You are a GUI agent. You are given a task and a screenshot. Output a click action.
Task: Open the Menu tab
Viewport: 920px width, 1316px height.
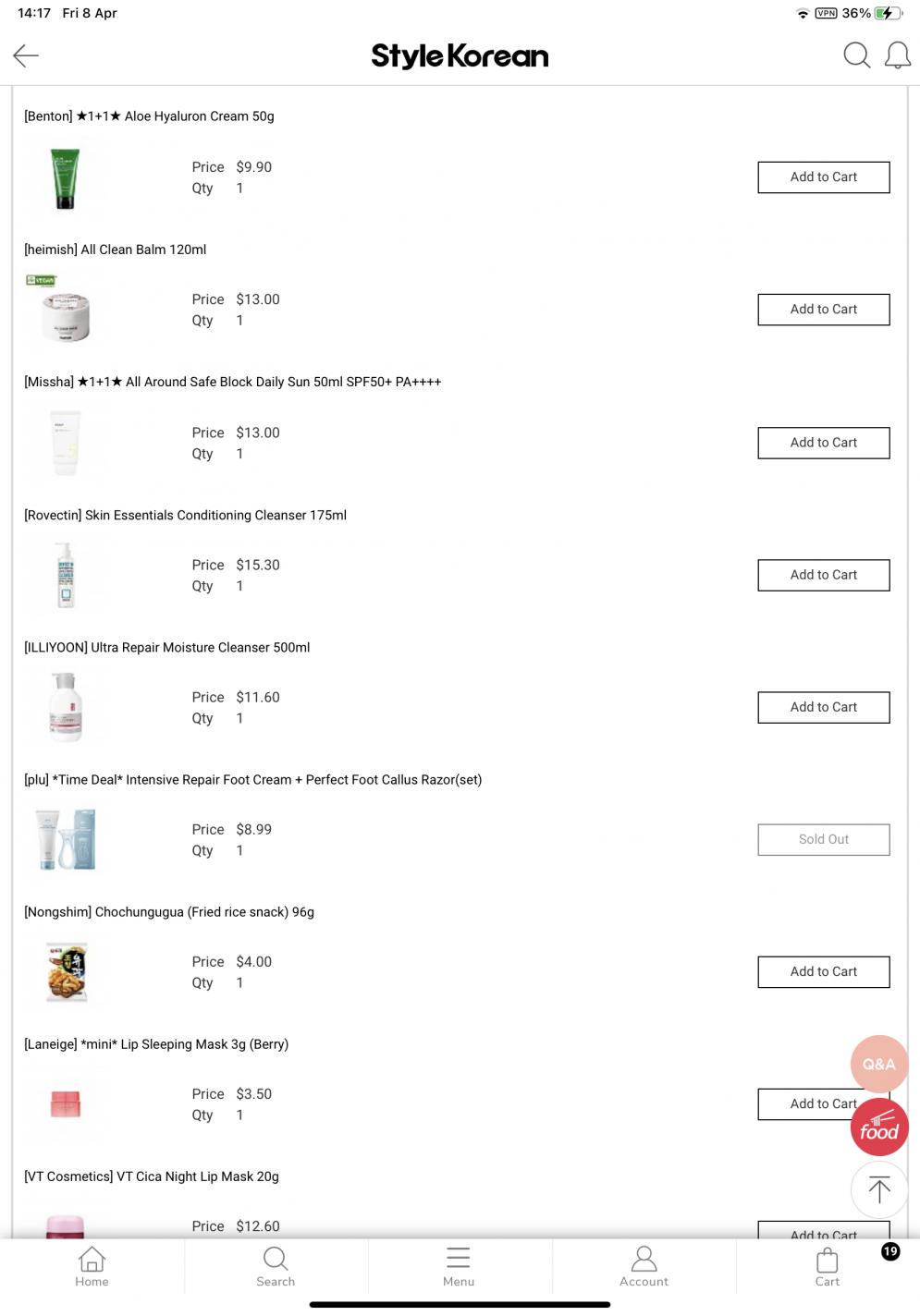pos(459,1266)
